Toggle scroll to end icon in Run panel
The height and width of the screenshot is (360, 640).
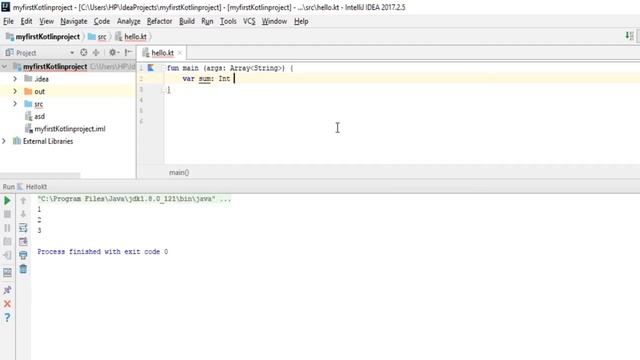23,242
